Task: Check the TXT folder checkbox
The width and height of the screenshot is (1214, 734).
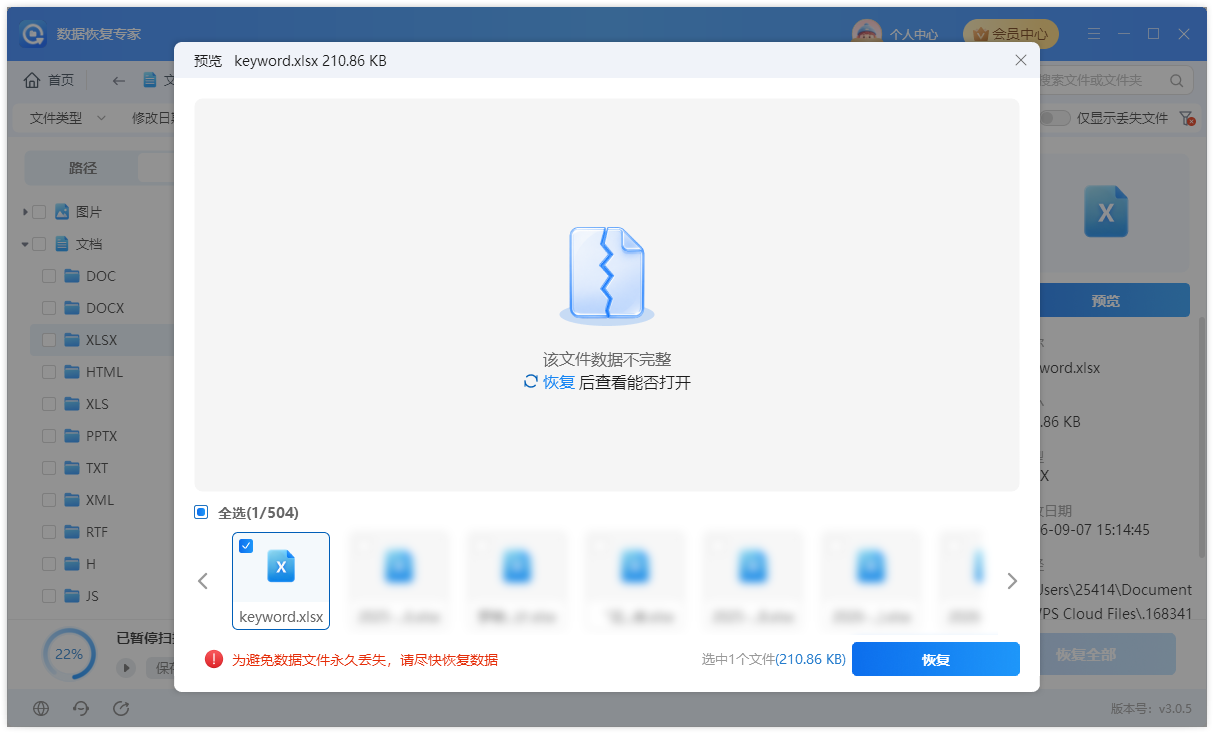Action: pos(49,468)
